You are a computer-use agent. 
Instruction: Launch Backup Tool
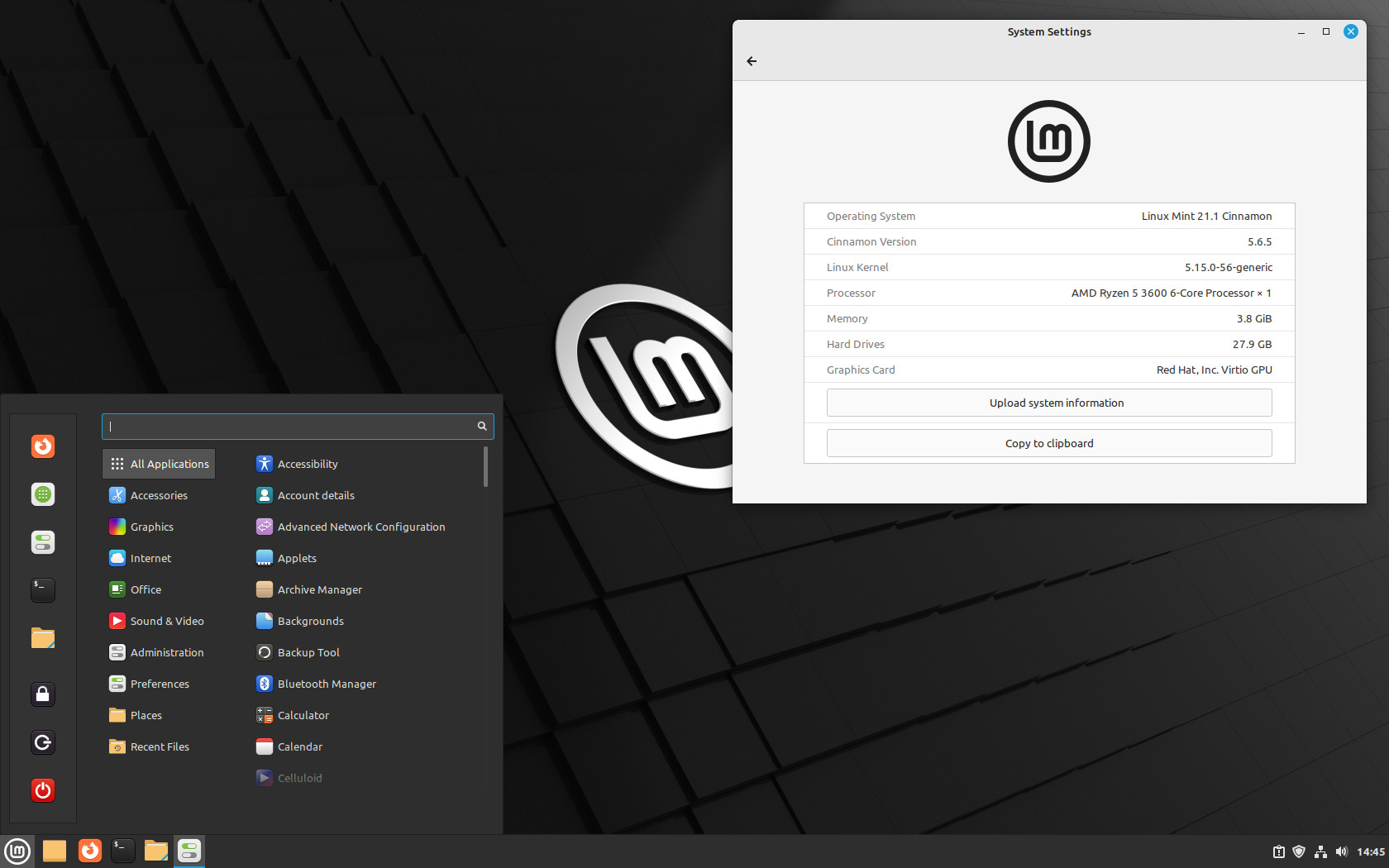pos(298,652)
